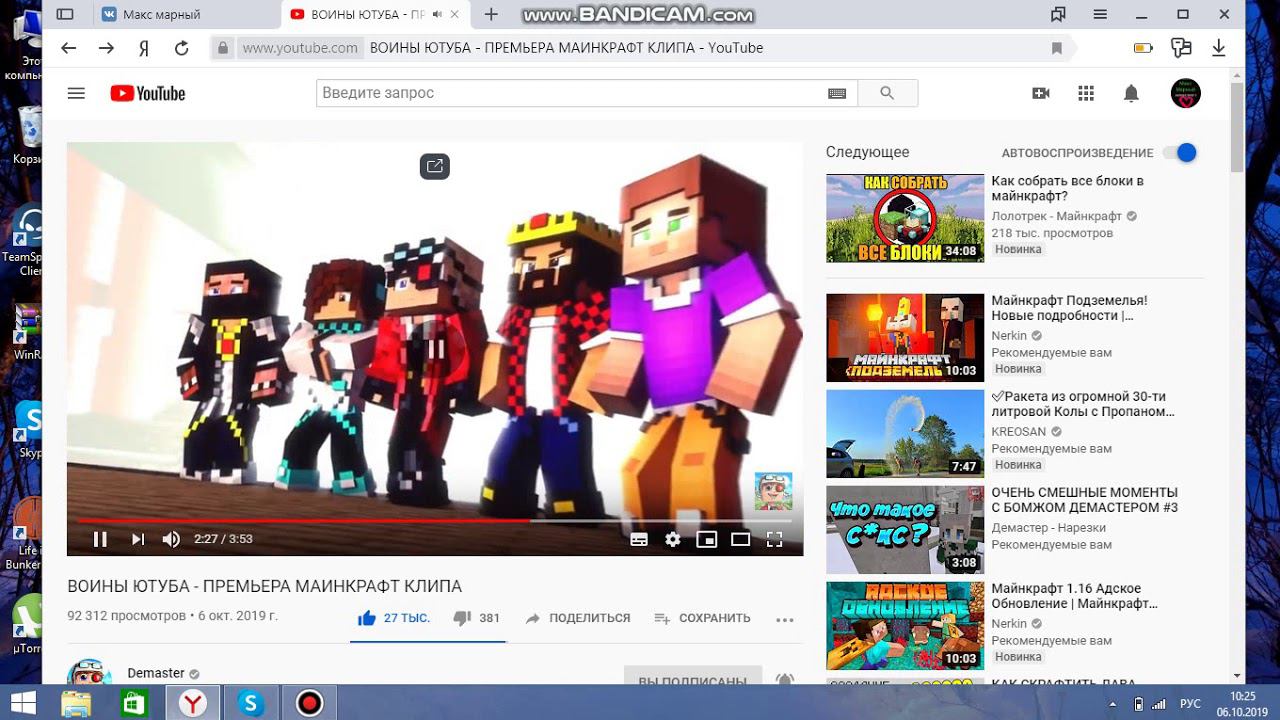This screenshot has width=1280, height=720.
Task: Switch to the Макс марный VK tab
Action: coord(187,14)
